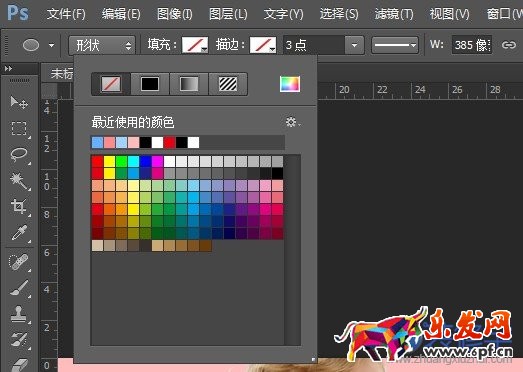Set fill type to no color
The height and width of the screenshot is (372, 523).
coord(111,84)
